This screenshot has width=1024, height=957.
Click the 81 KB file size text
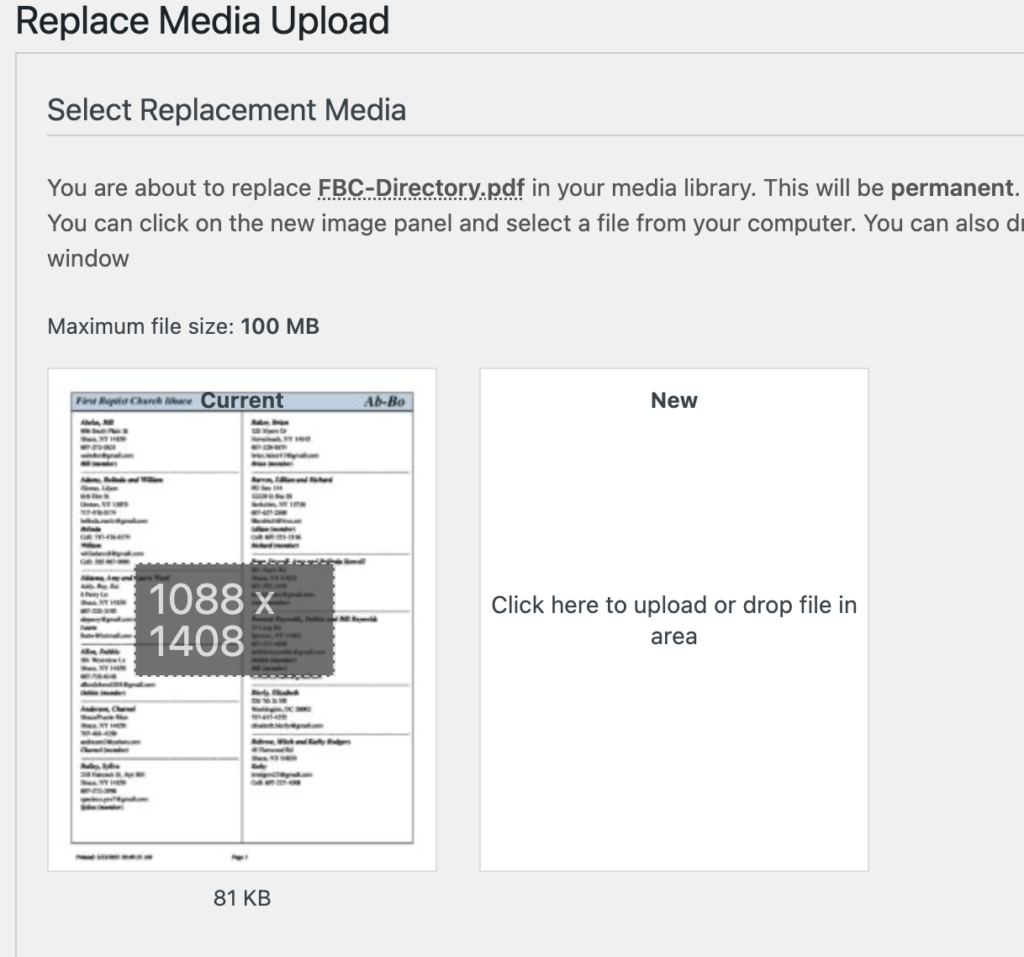[242, 898]
